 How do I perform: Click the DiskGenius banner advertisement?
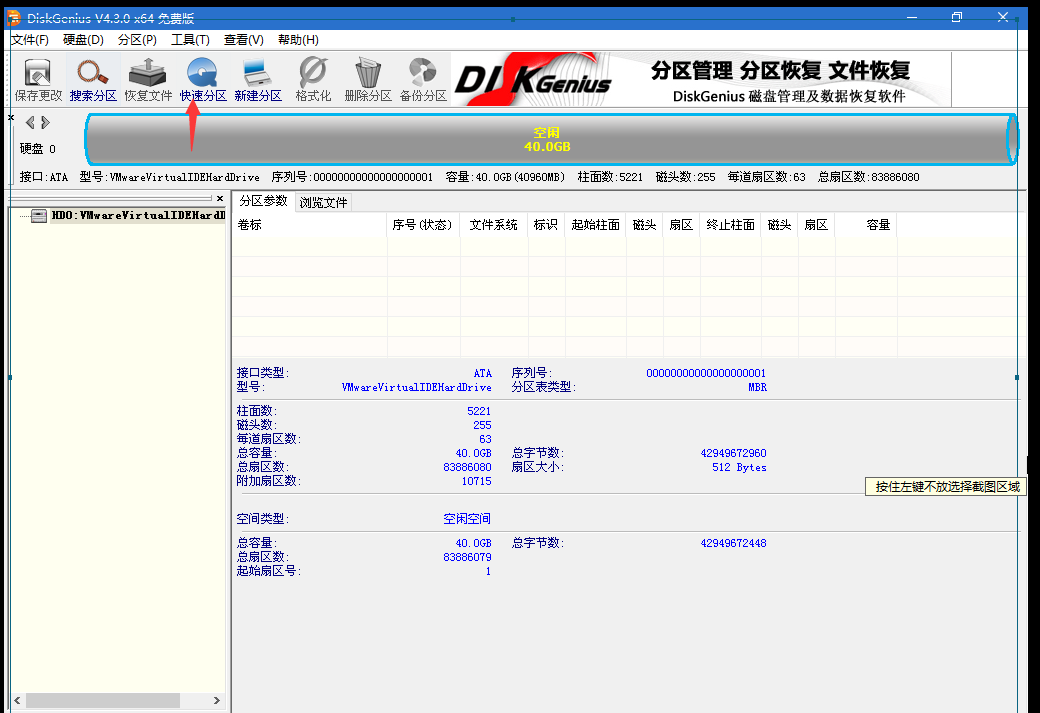tap(702, 80)
